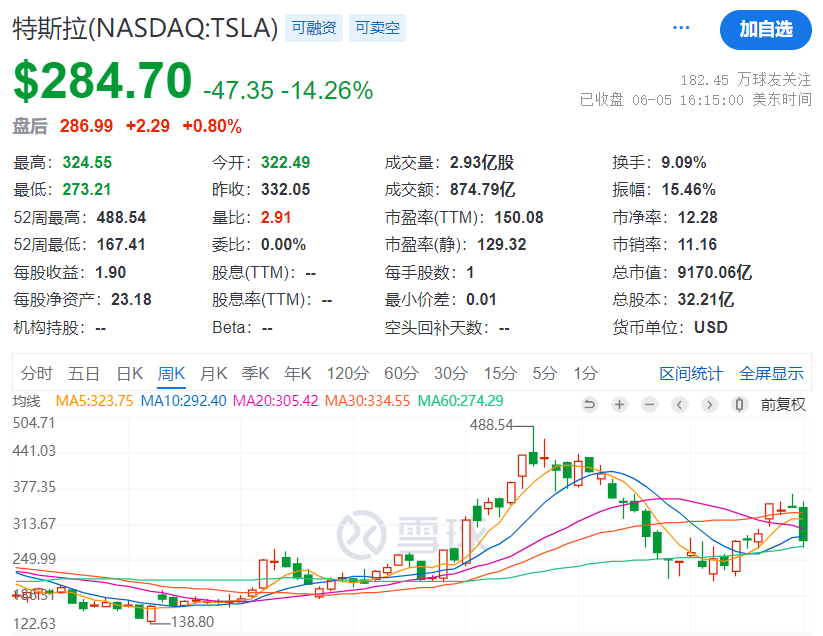Switch to 60分 tab
This screenshot has width=823, height=636.
click(x=401, y=374)
